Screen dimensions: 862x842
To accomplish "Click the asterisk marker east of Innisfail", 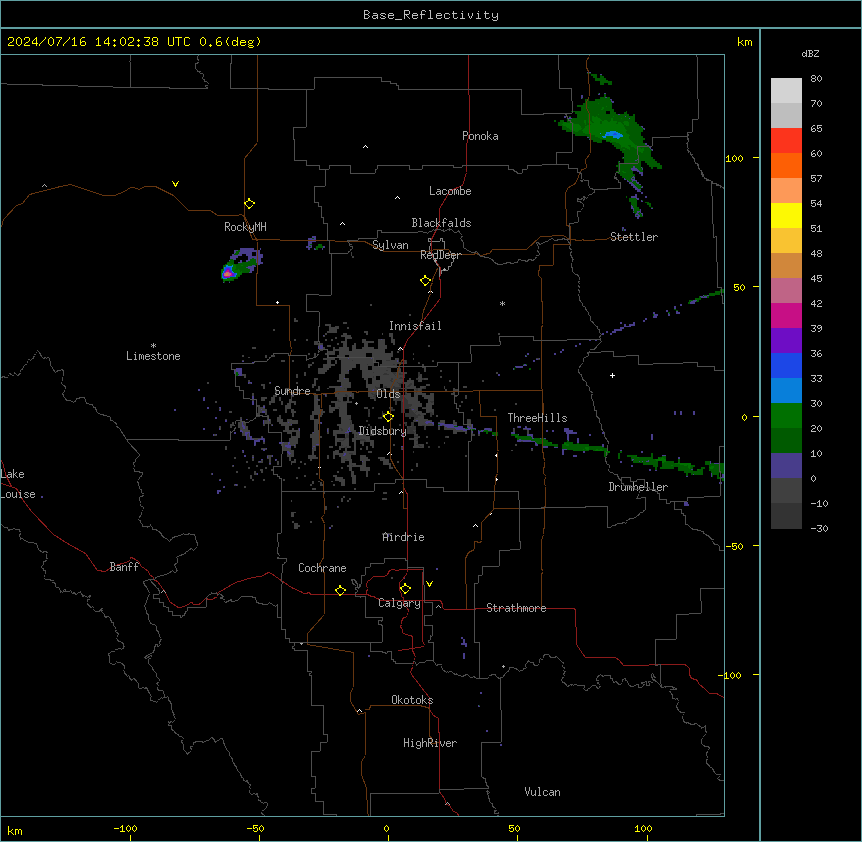I will (x=502, y=303).
